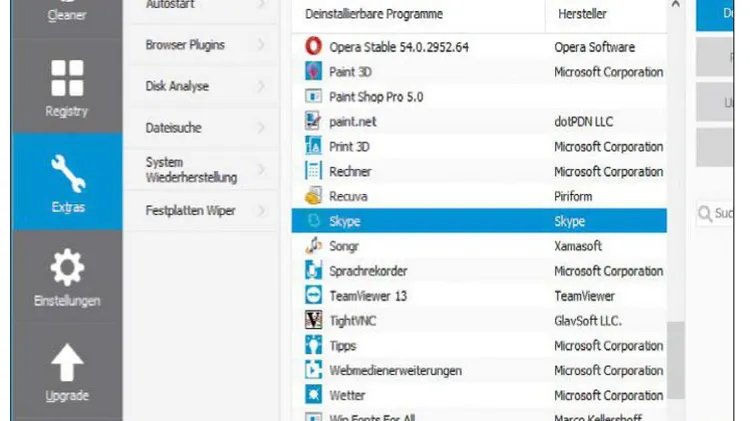This screenshot has width=750, height=421.
Task: Select the Webmedienerweiterungen entry
Action: tap(479, 370)
